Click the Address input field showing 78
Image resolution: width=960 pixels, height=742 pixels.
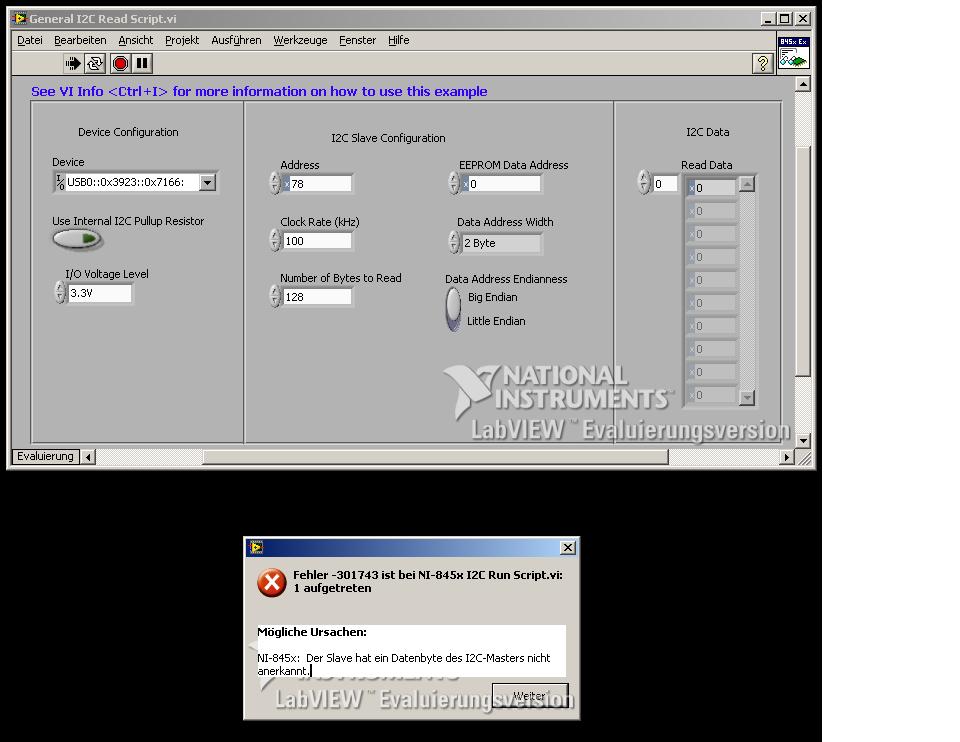(317, 184)
